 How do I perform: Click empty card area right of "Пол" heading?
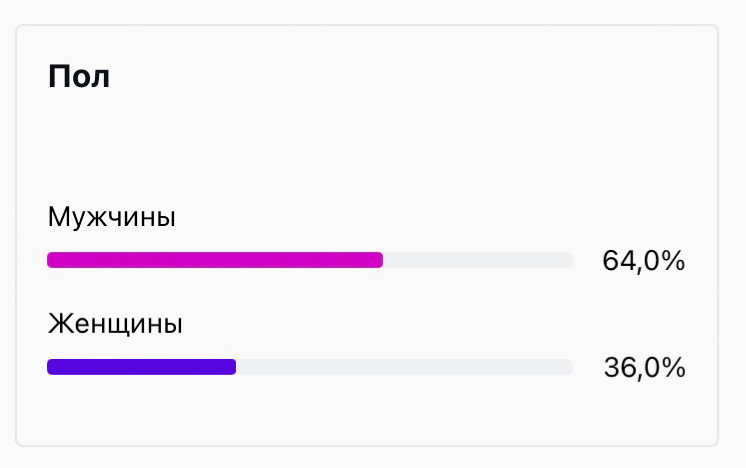[400, 77]
